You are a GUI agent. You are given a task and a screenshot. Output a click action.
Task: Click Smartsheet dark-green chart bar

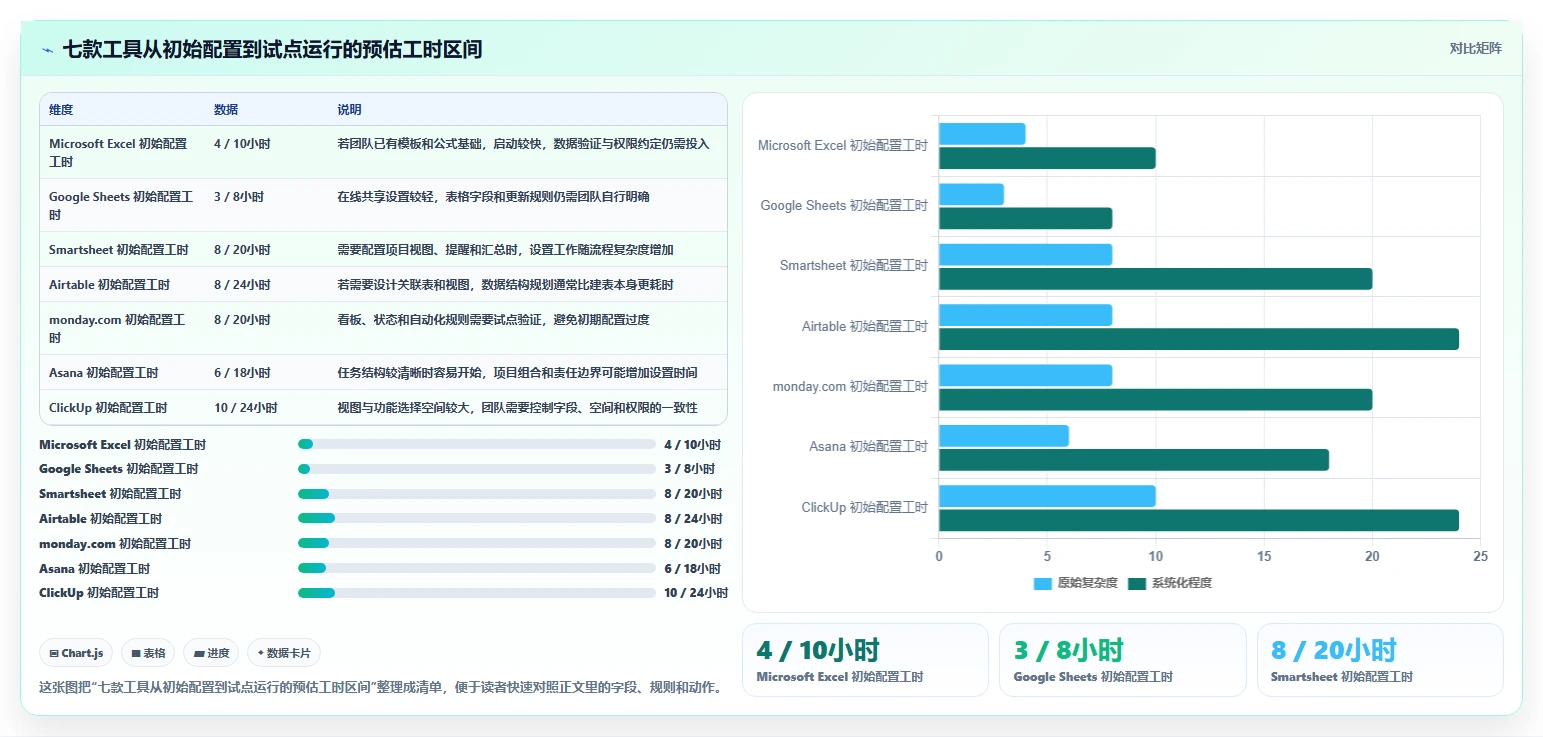point(1155,278)
